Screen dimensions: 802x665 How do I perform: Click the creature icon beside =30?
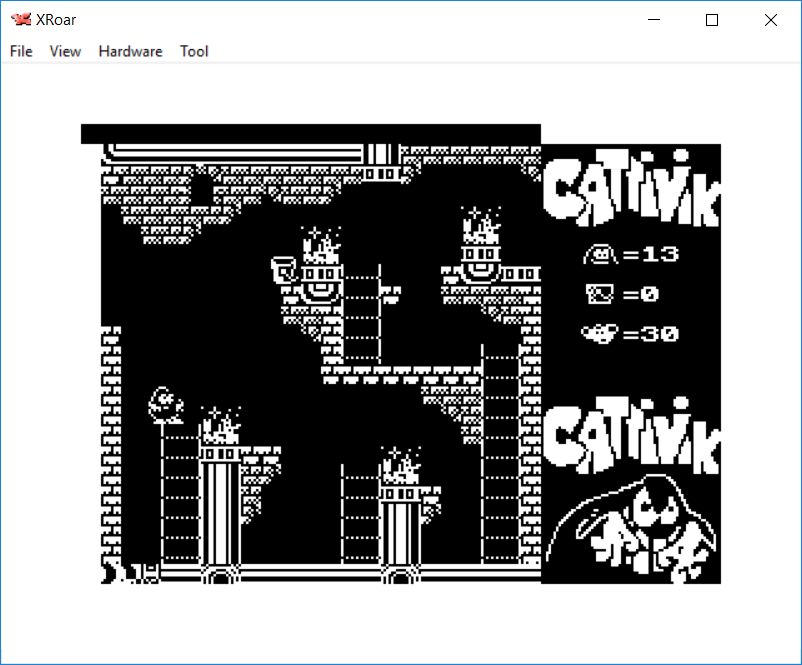pyautogui.click(x=600, y=333)
